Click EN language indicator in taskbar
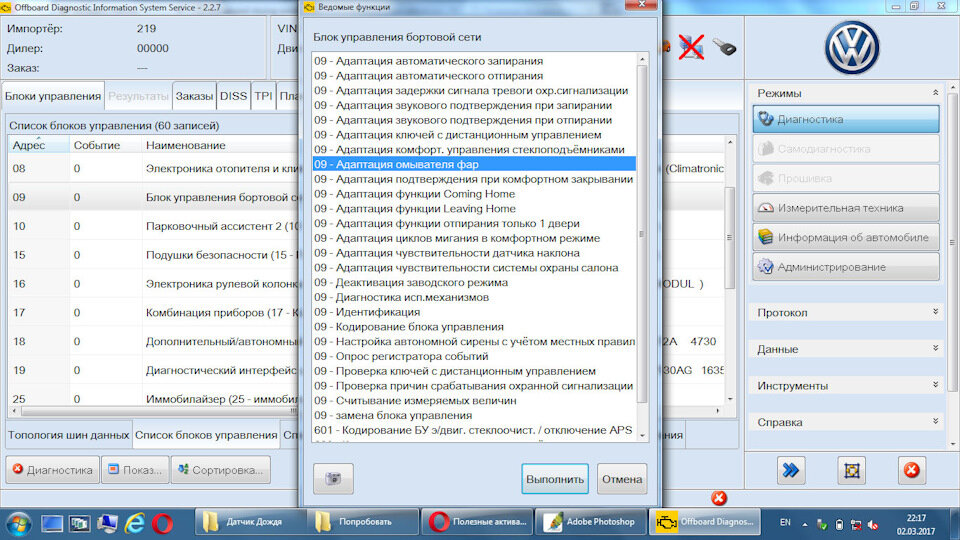This screenshot has width=960, height=540. pyautogui.click(x=785, y=523)
